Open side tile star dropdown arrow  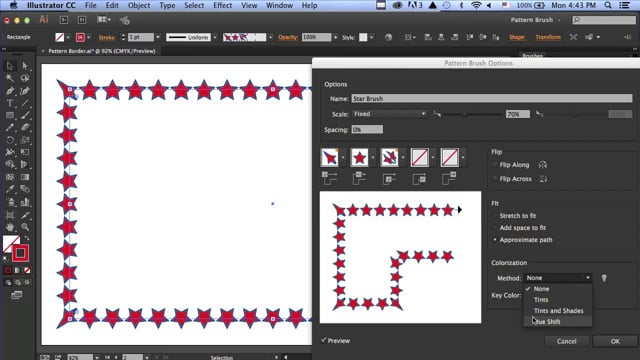pyautogui.click(x=373, y=158)
